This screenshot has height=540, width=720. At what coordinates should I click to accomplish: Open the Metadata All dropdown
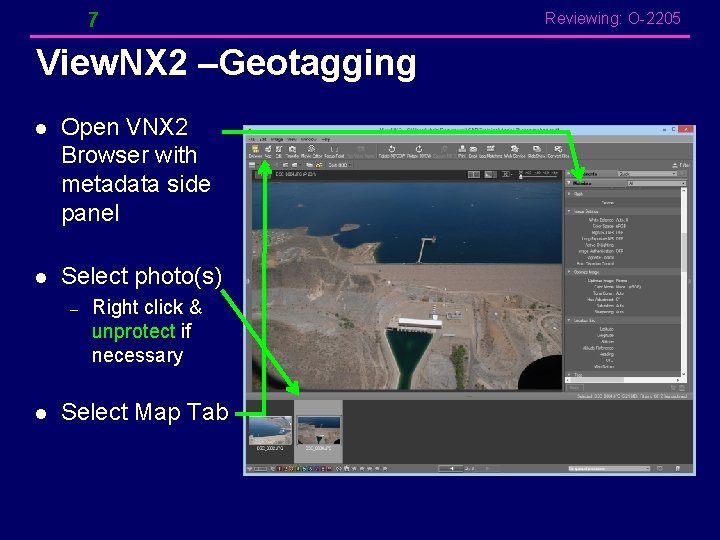[x=657, y=183]
